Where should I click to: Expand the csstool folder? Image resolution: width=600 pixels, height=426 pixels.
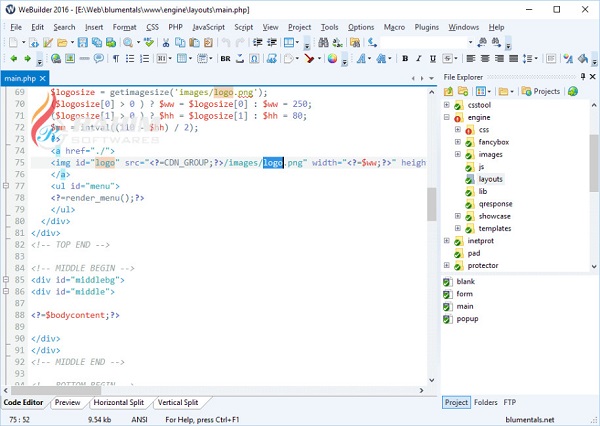point(446,104)
